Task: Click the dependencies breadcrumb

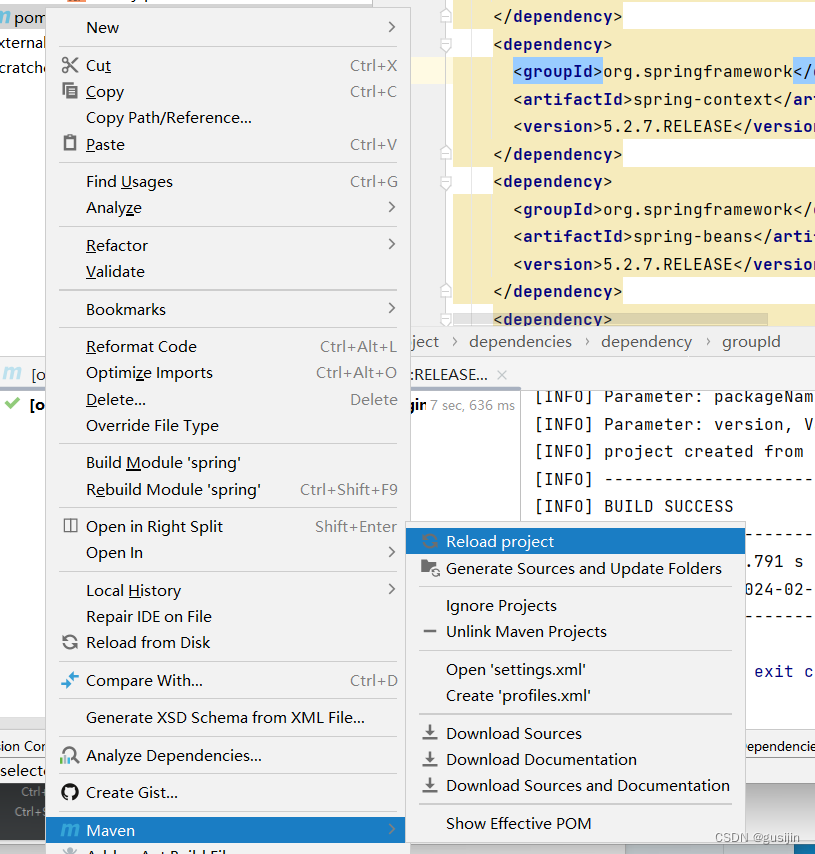Action: (x=520, y=341)
